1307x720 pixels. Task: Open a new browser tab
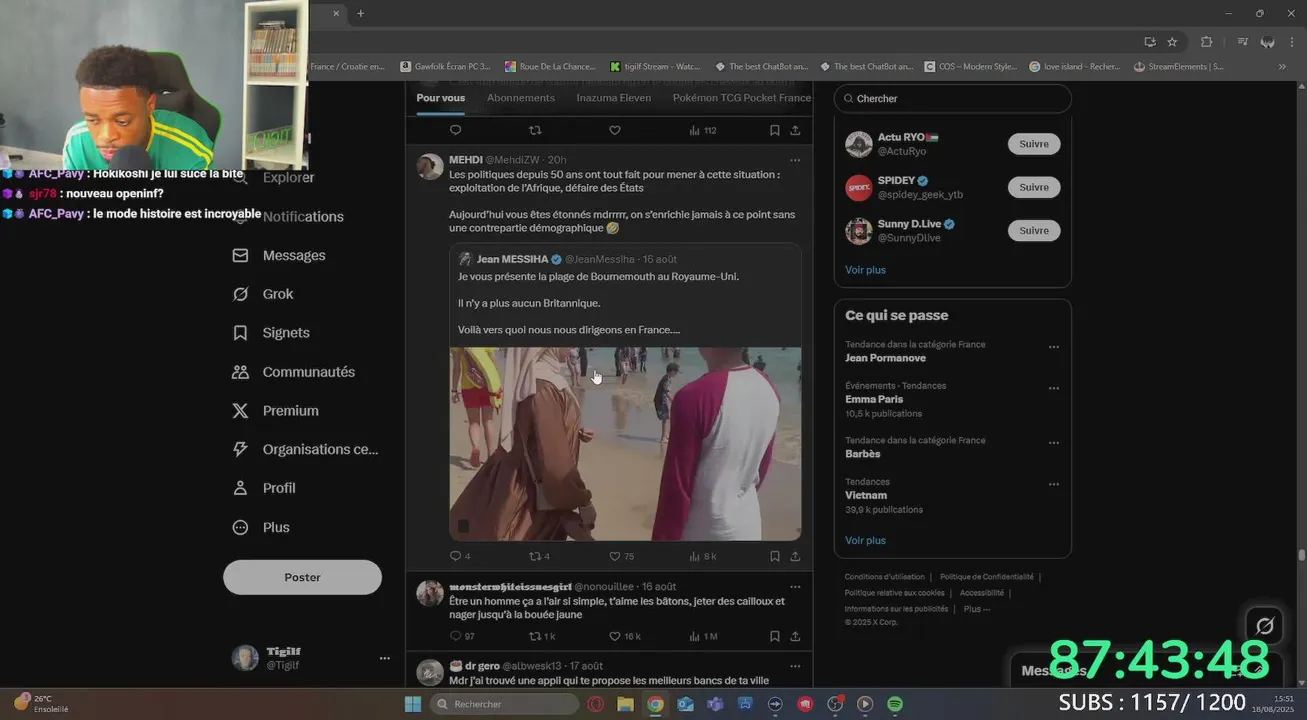point(361,13)
